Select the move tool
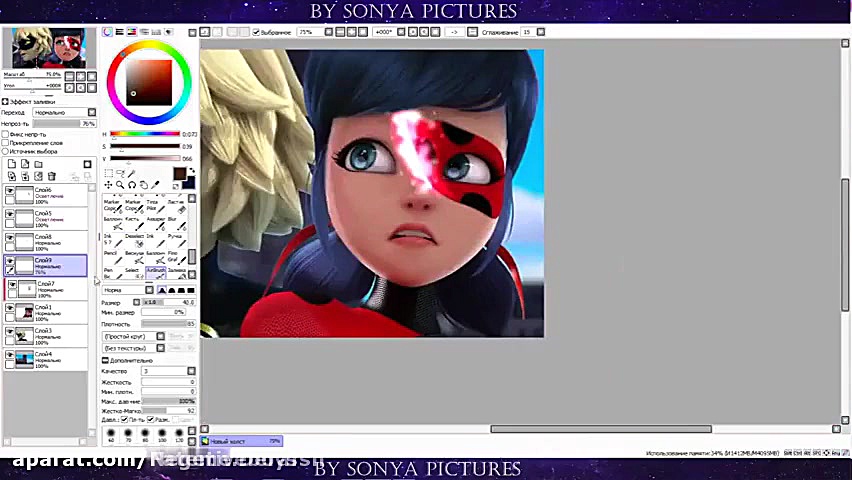 tap(108, 185)
